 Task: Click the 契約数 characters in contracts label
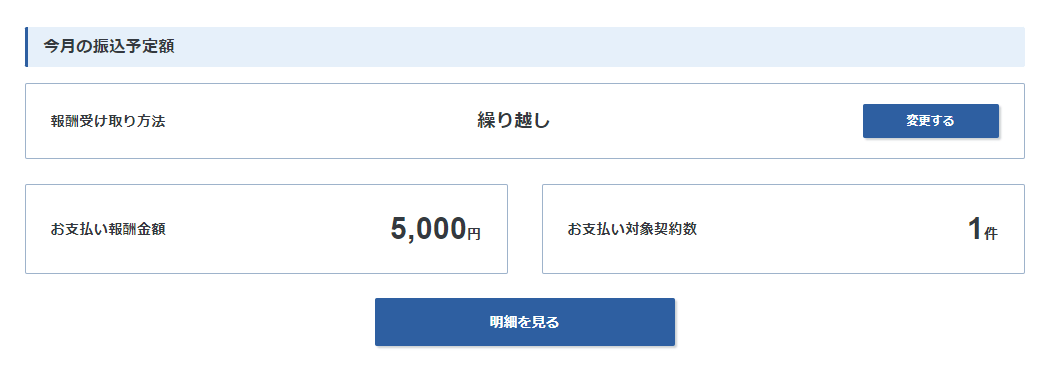click(x=676, y=229)
